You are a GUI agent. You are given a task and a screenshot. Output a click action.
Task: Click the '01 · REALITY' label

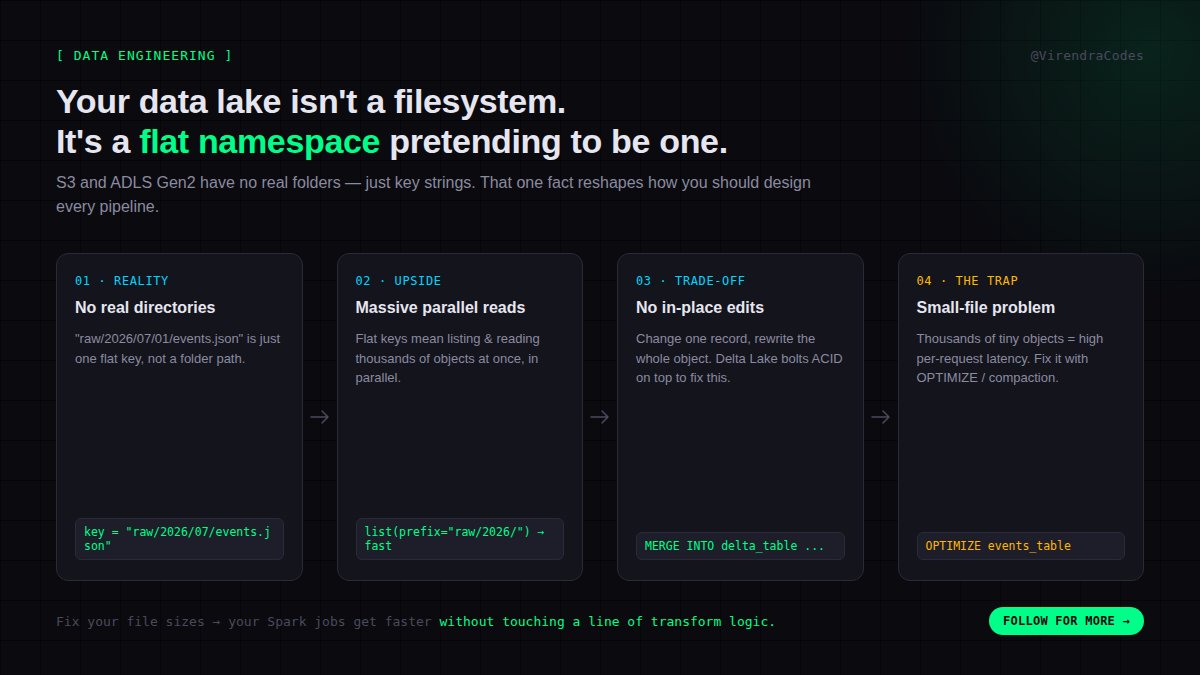tap(121, 281)
